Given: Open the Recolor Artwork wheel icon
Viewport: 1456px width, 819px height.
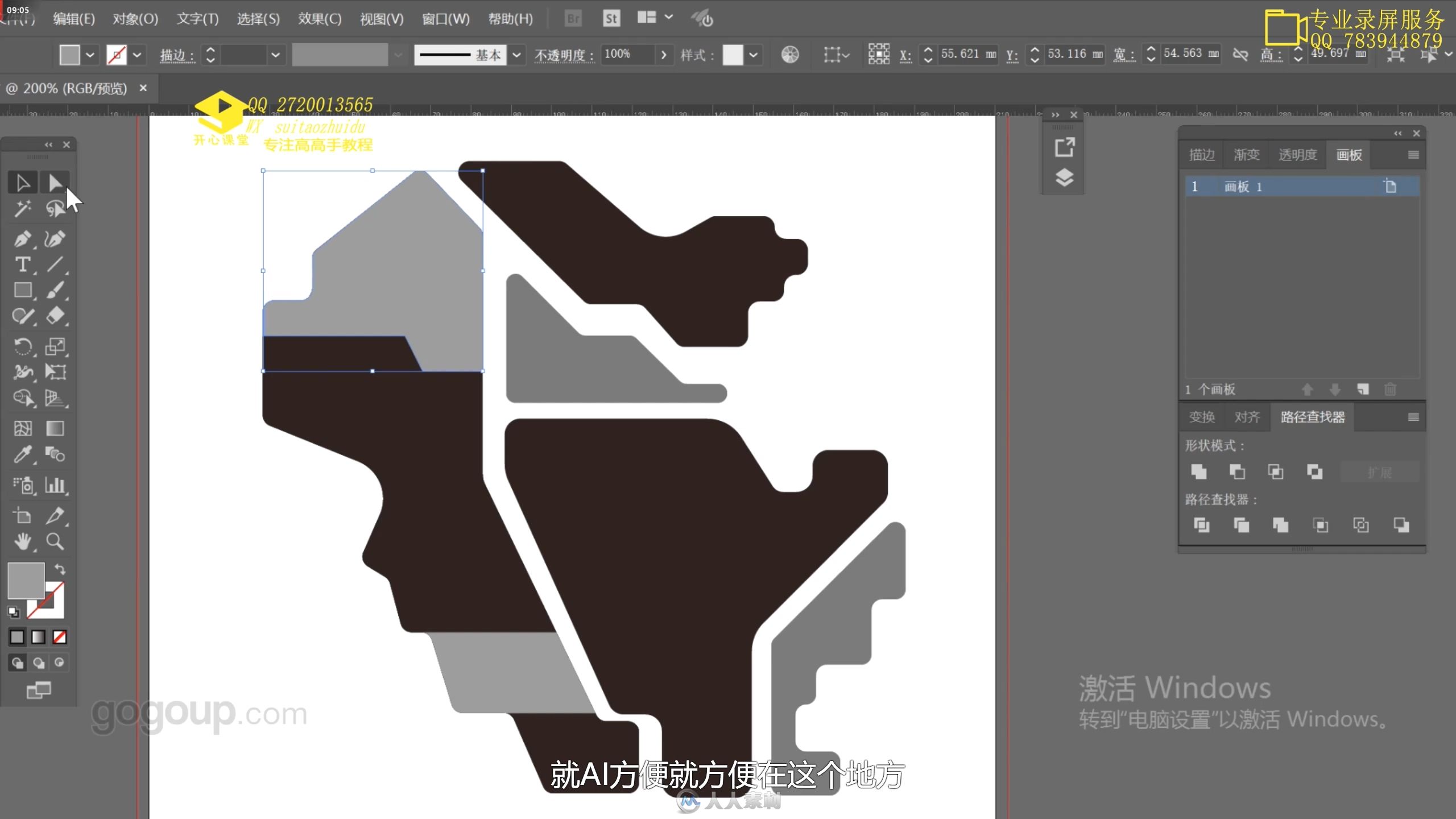Looking at the screenshot, I should tap(790, 55).
